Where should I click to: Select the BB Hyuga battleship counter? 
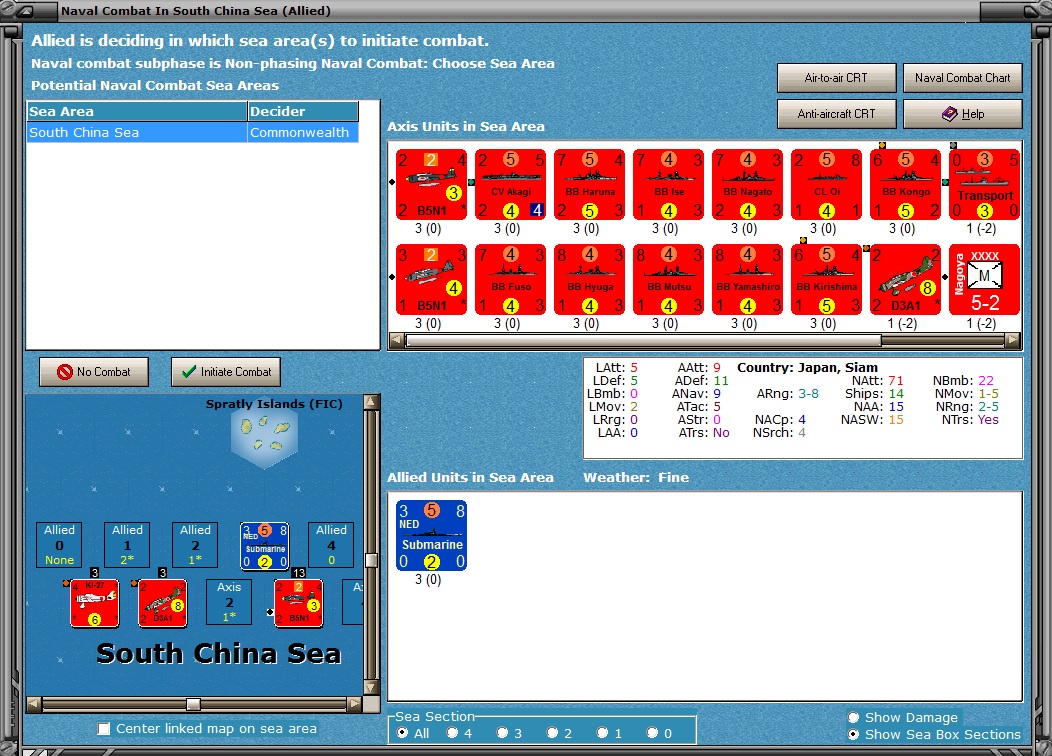tap(590, 279)
